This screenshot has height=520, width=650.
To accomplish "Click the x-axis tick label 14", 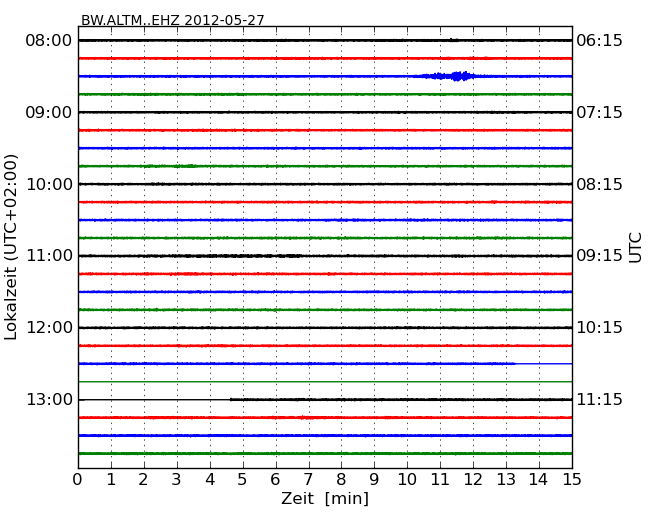I will [x=539, y=479].
